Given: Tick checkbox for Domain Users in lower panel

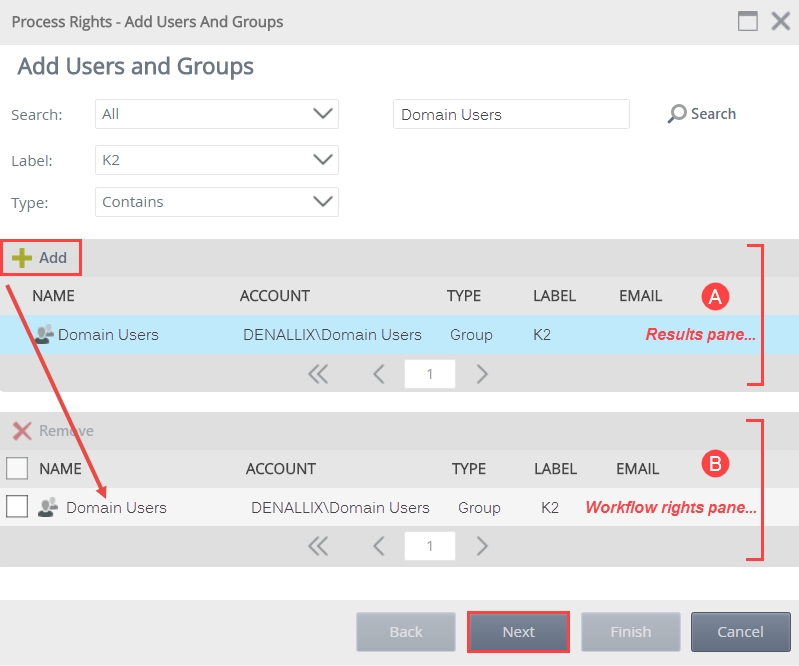Looking at the screenshot, I should point(17,507).
